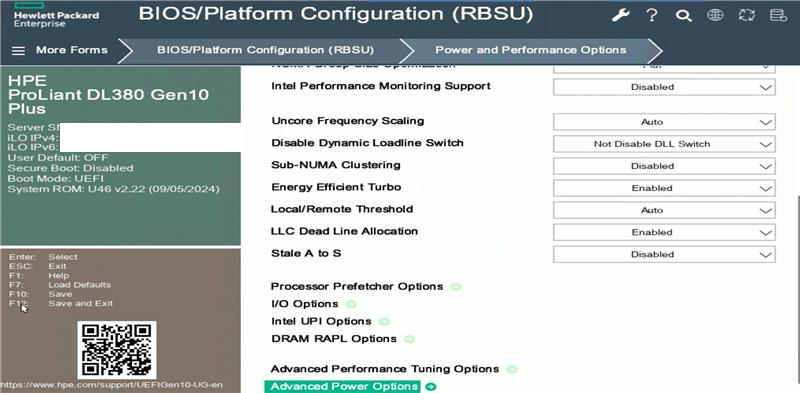The width and height of the screenshot is (800, 393).
Task: Open the More Forms hamburger menu
Action: [x=18, y=51]
